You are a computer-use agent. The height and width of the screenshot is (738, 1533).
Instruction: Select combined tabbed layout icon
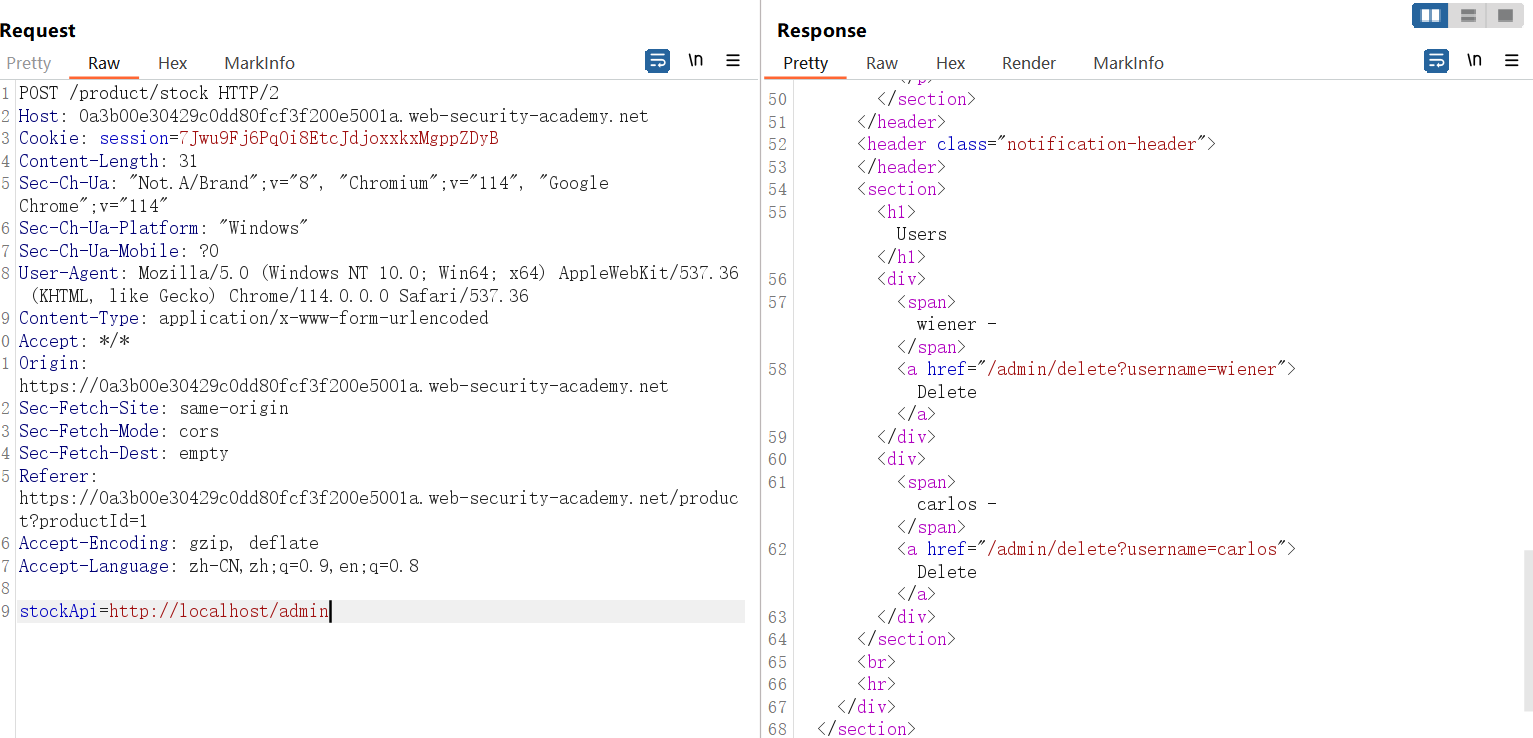pyautogui.click(x=1505, y=15)
